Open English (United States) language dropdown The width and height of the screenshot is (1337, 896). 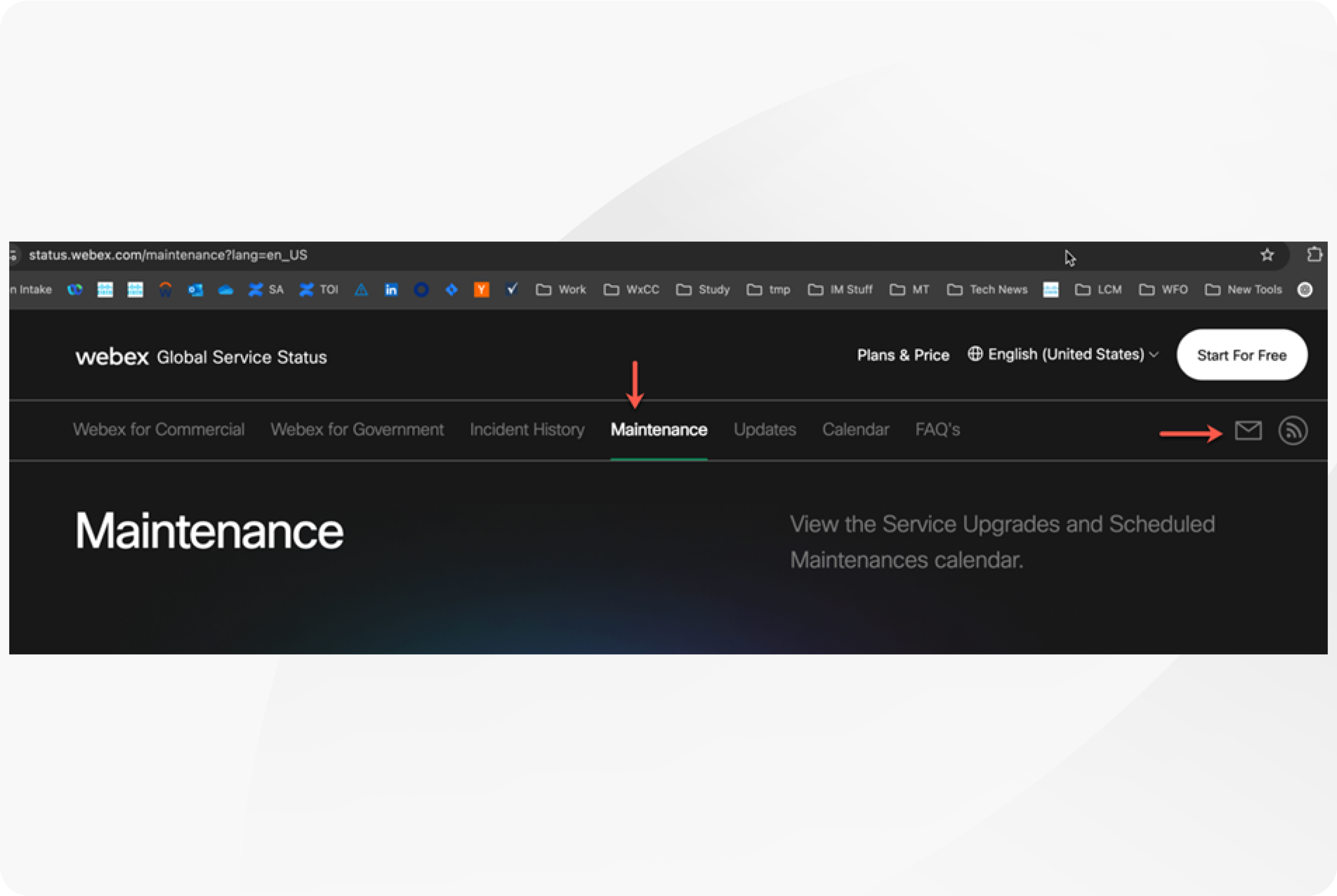click(x=1063, y=354)
